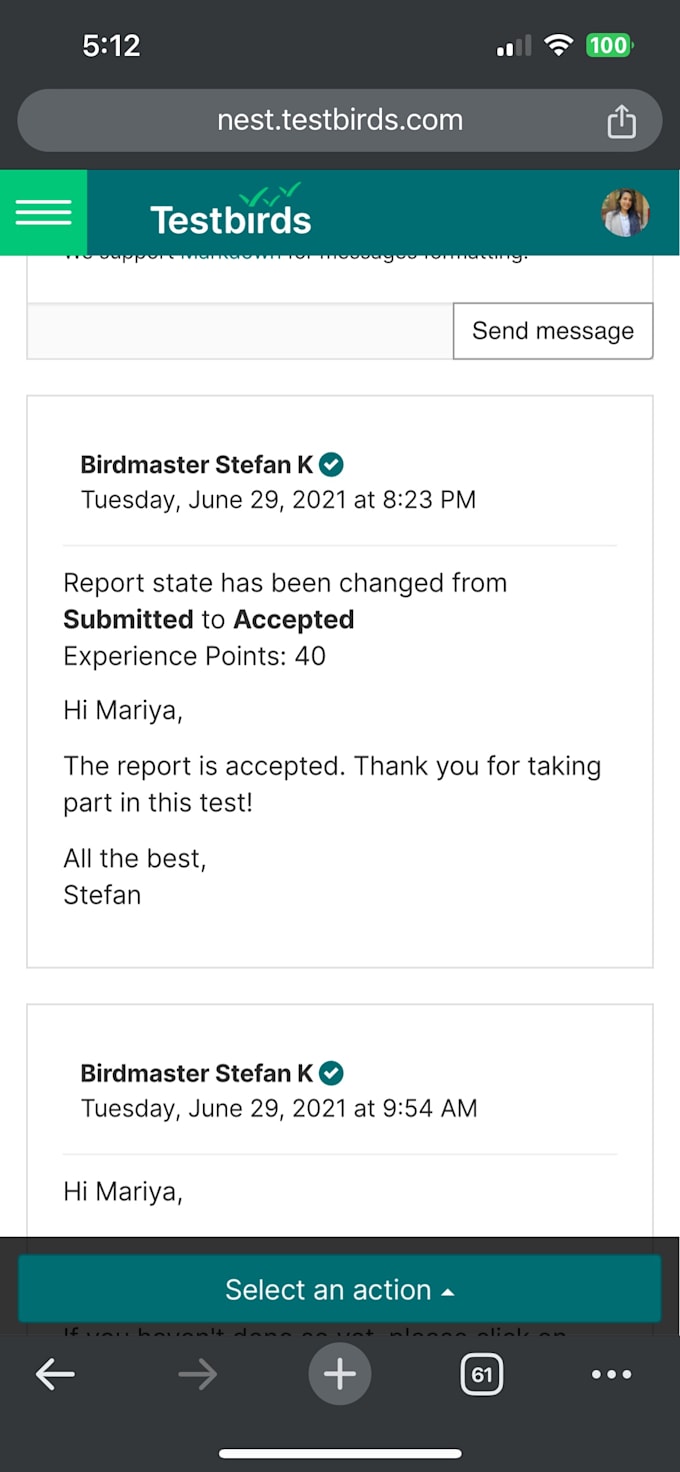The height and width of the screenshot is (1472, 680).
Task: Click Birdmaster Stefan K name at 9:54 AM
Action: (x=197, y=1074)
